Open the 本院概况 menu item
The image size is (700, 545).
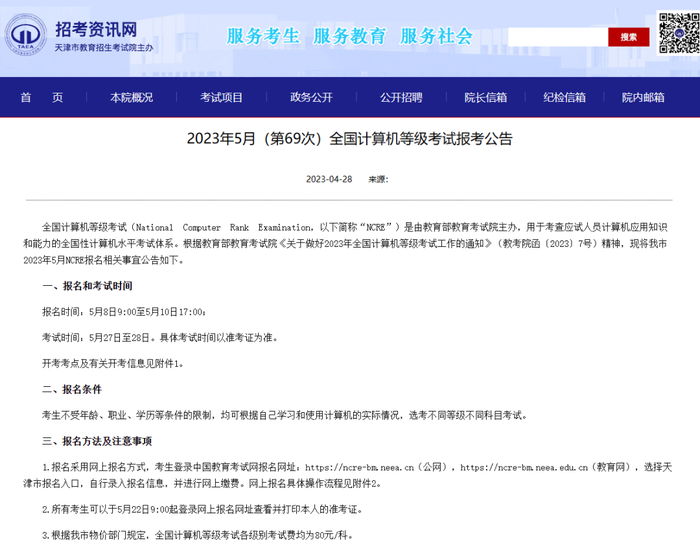(x=131, y=97)
